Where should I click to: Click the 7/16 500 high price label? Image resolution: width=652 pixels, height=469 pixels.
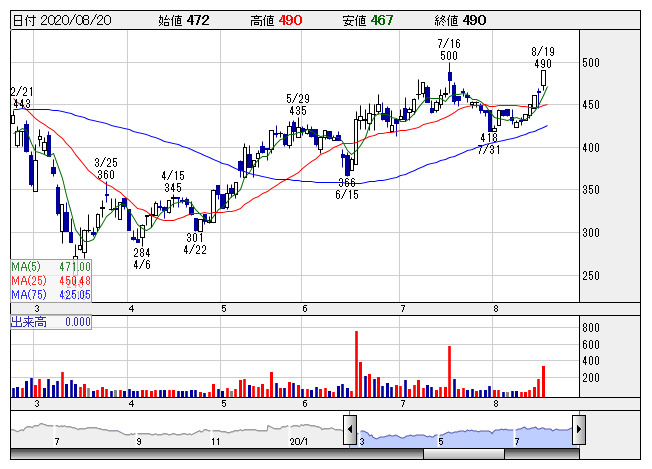point(449,49)
